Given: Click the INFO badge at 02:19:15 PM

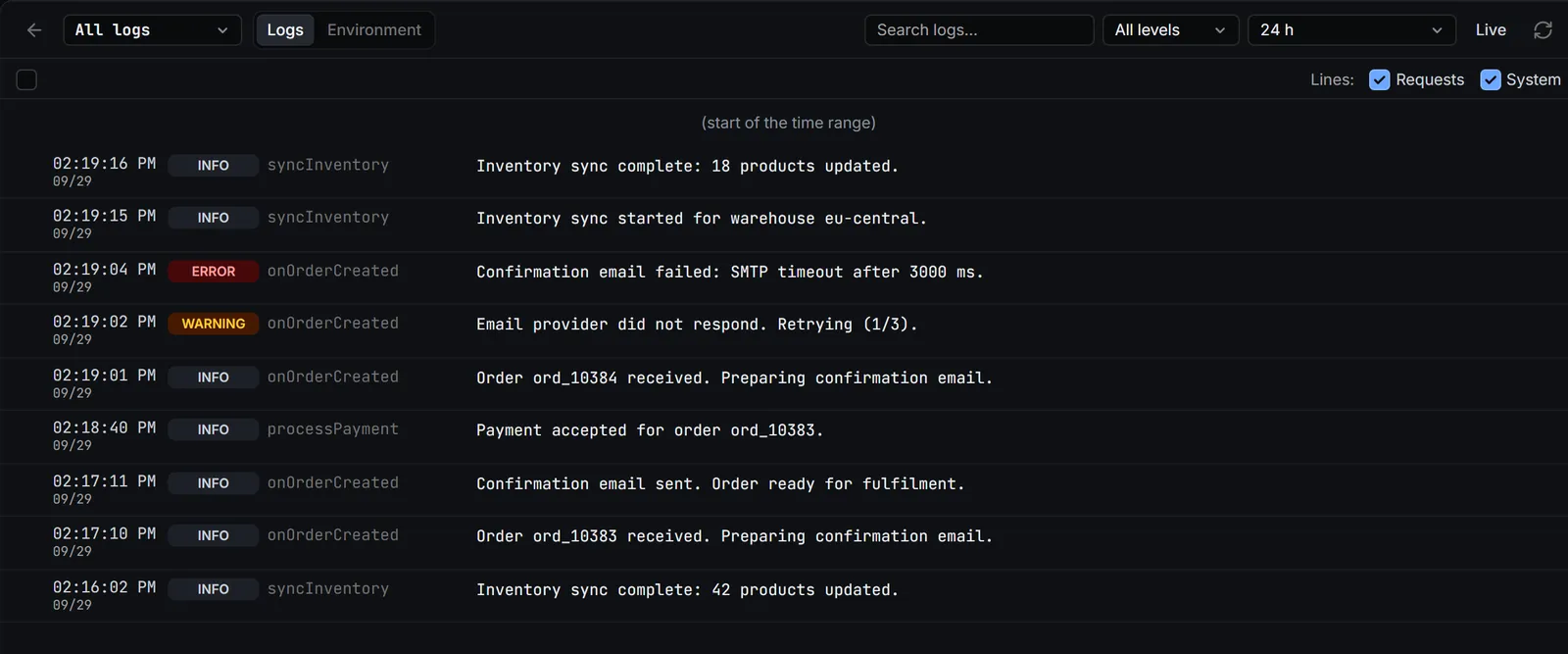Looking at the screenshot, I should click(214, 219).
